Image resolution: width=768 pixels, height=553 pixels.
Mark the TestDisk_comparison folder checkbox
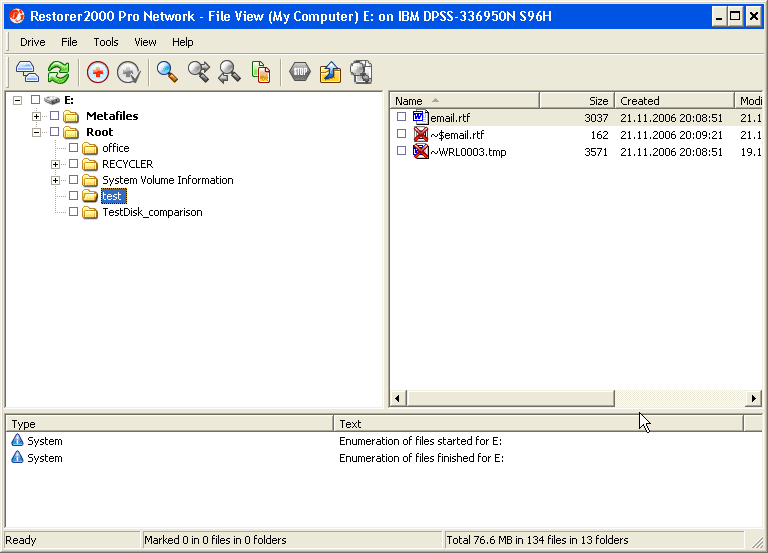[73, 212]
